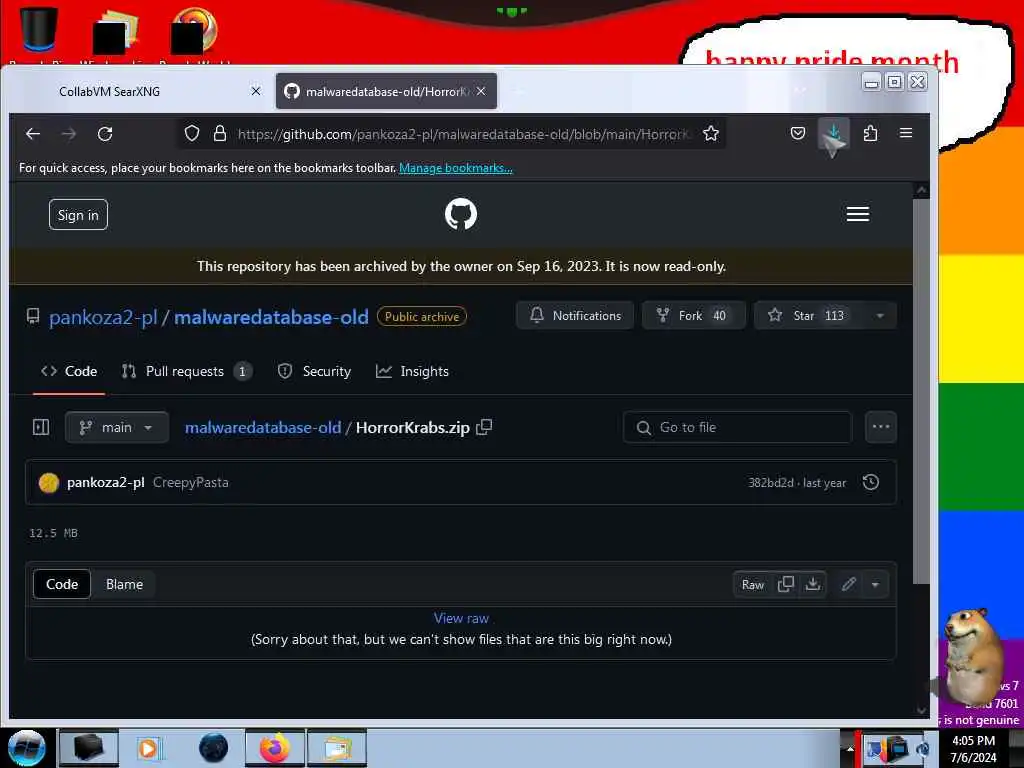Open the Firefox application hamburger menu
The height and width of the screenshot is (768, 1024).
tap(906, 133)
